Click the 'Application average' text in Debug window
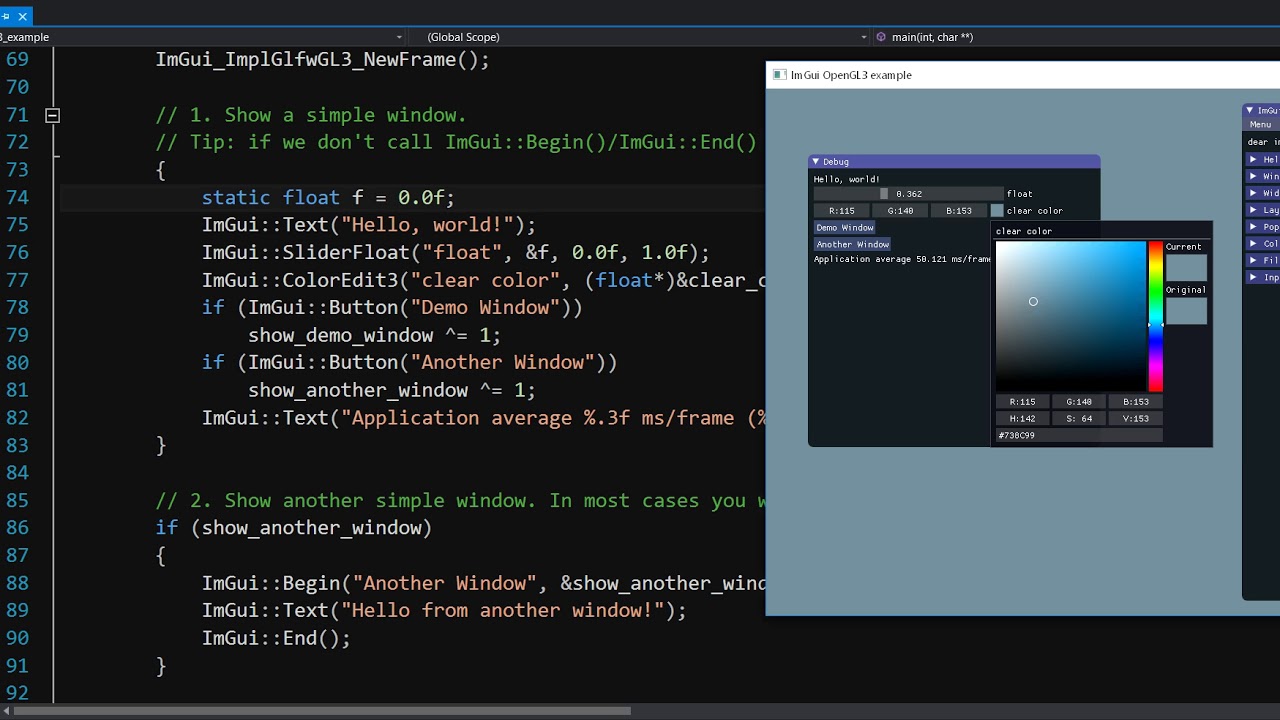Viewport: 1280px width, 720px height. point(902,260)
